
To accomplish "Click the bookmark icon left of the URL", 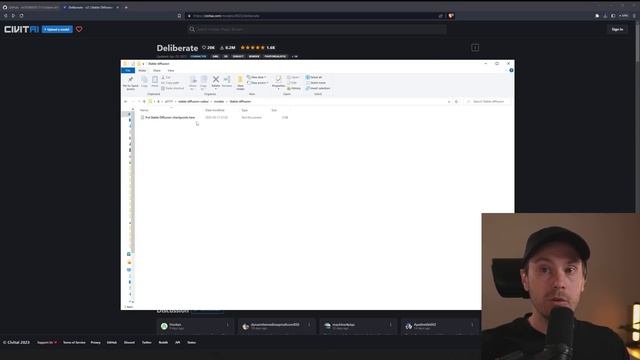I will click(x=179, y=16).
